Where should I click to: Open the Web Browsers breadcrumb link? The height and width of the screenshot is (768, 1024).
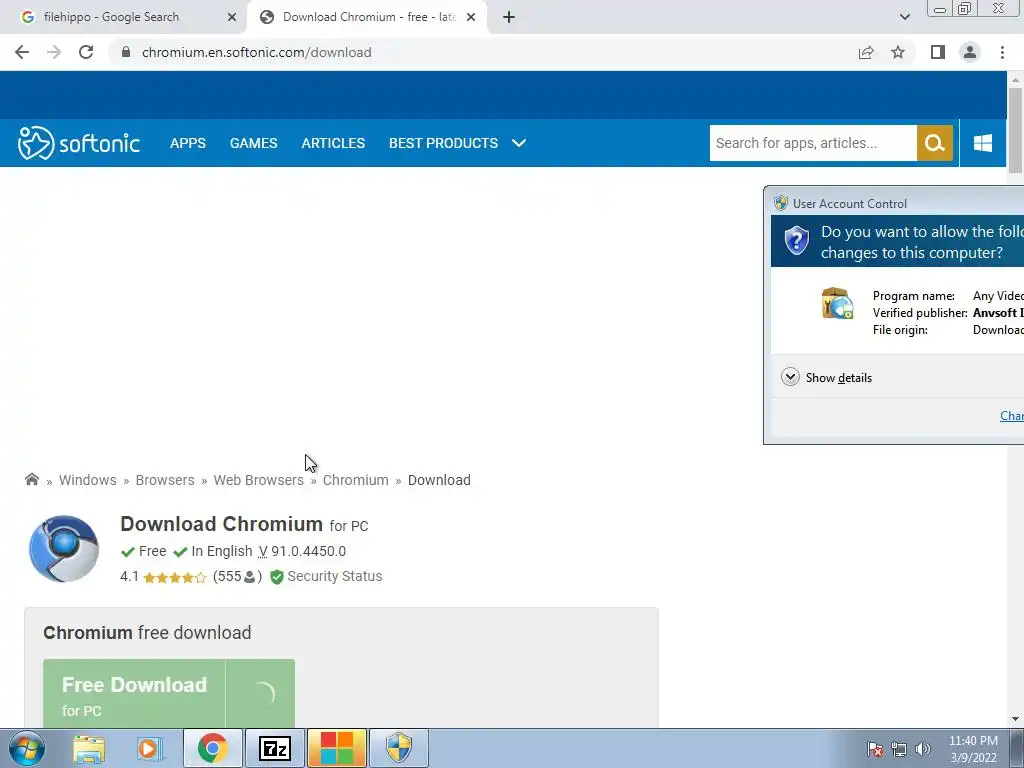259,480
